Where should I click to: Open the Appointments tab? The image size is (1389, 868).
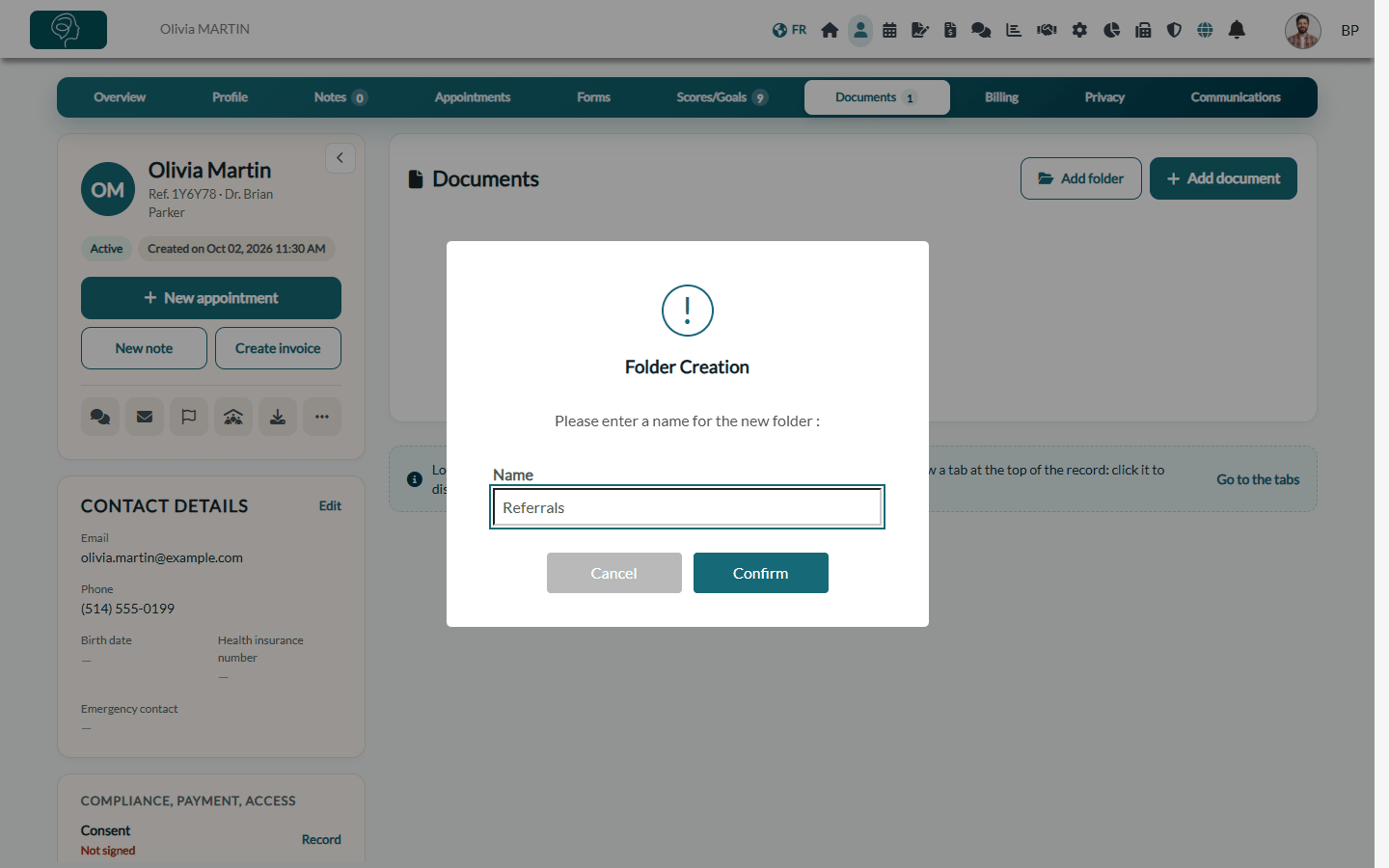coord(473,97)
